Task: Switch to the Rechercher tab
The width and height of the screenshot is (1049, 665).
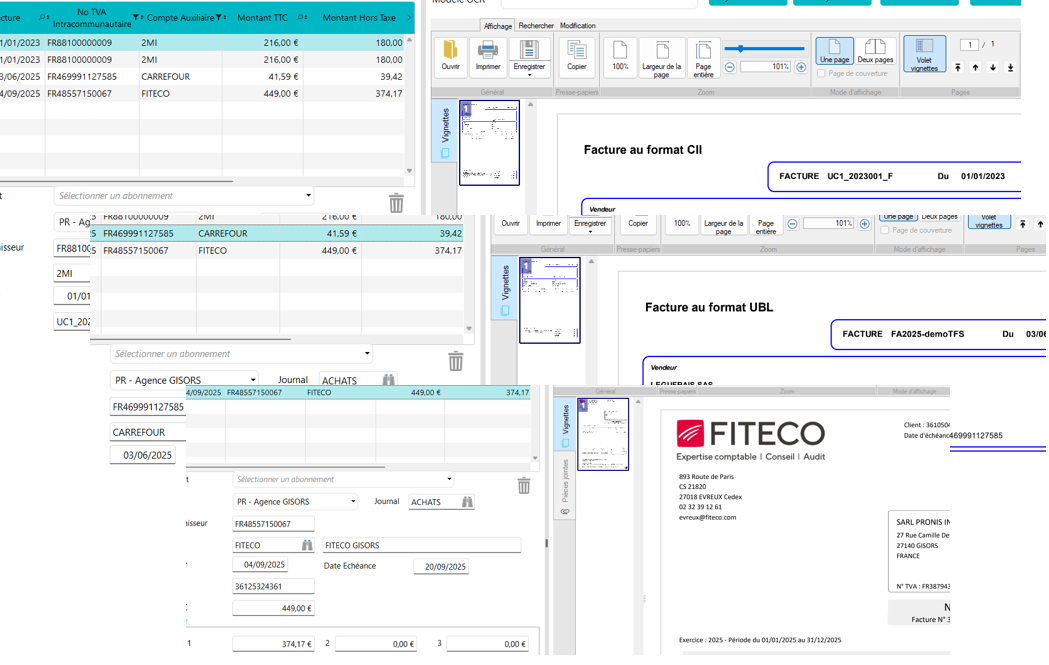Action: (536, 26)
